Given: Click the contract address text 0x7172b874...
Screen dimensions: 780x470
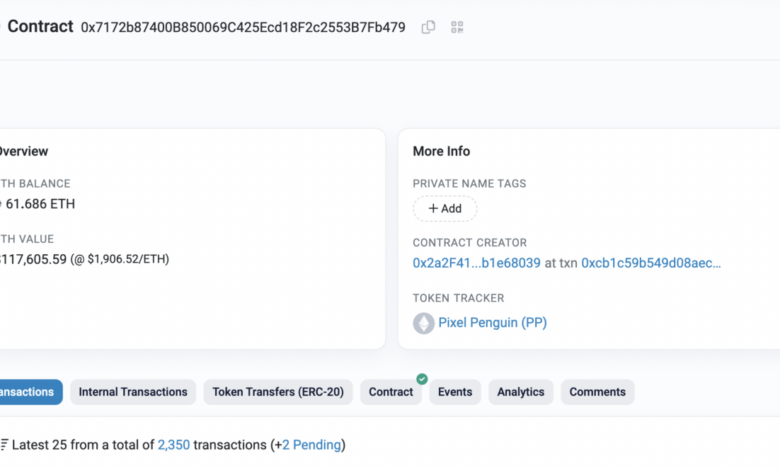Looking at the screenshot, I should 243,27.
